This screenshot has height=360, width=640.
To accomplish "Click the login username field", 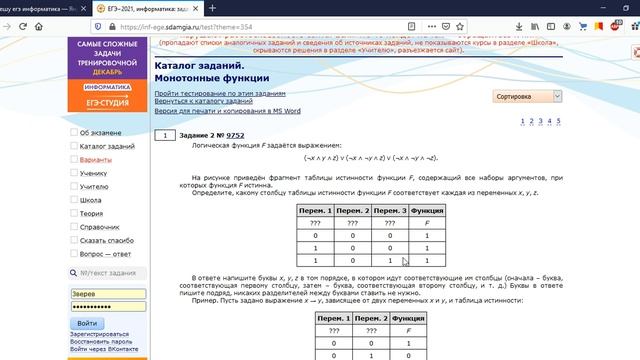I will coord(108,293).
